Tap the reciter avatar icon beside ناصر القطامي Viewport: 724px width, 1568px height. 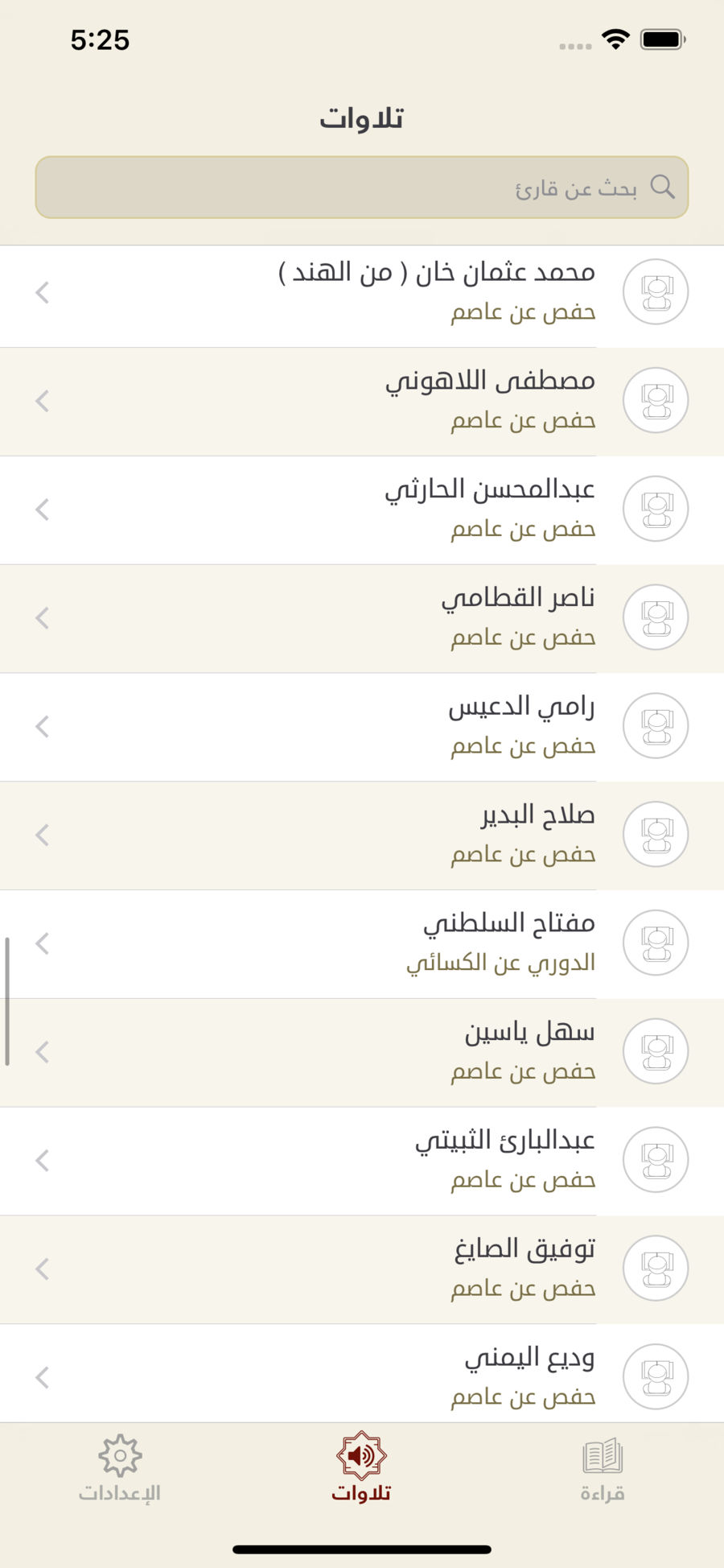[656, 617]
